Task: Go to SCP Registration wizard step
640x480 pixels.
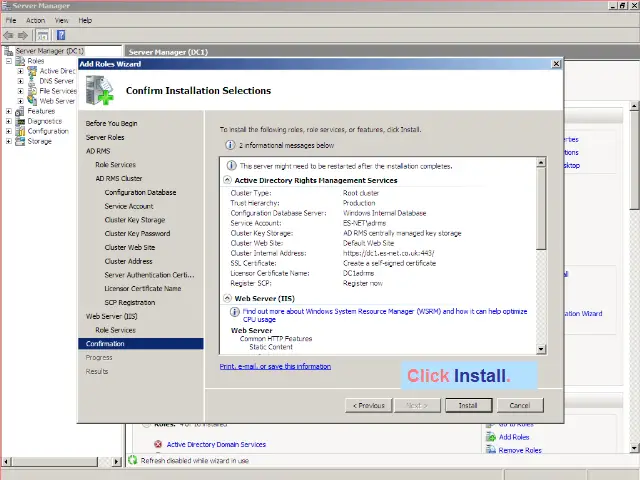Action: pos(130,302)
